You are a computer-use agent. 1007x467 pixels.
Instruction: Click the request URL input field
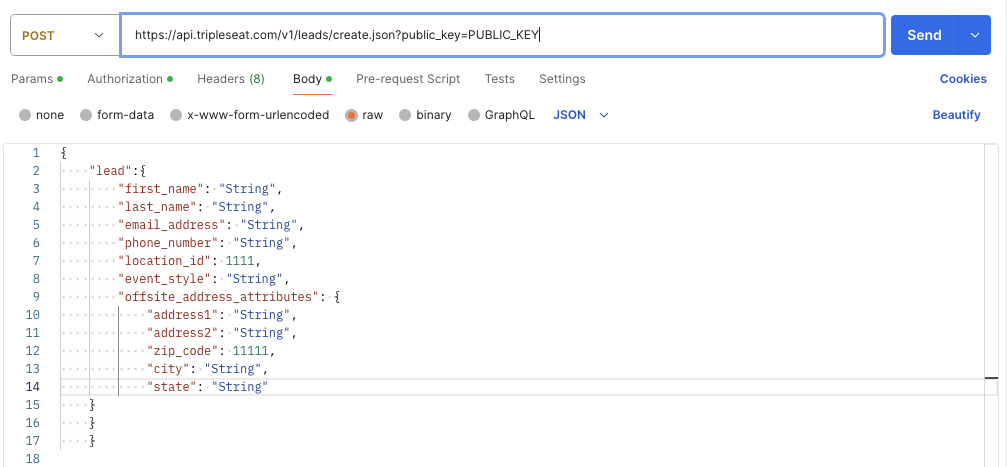pos(502,35)
